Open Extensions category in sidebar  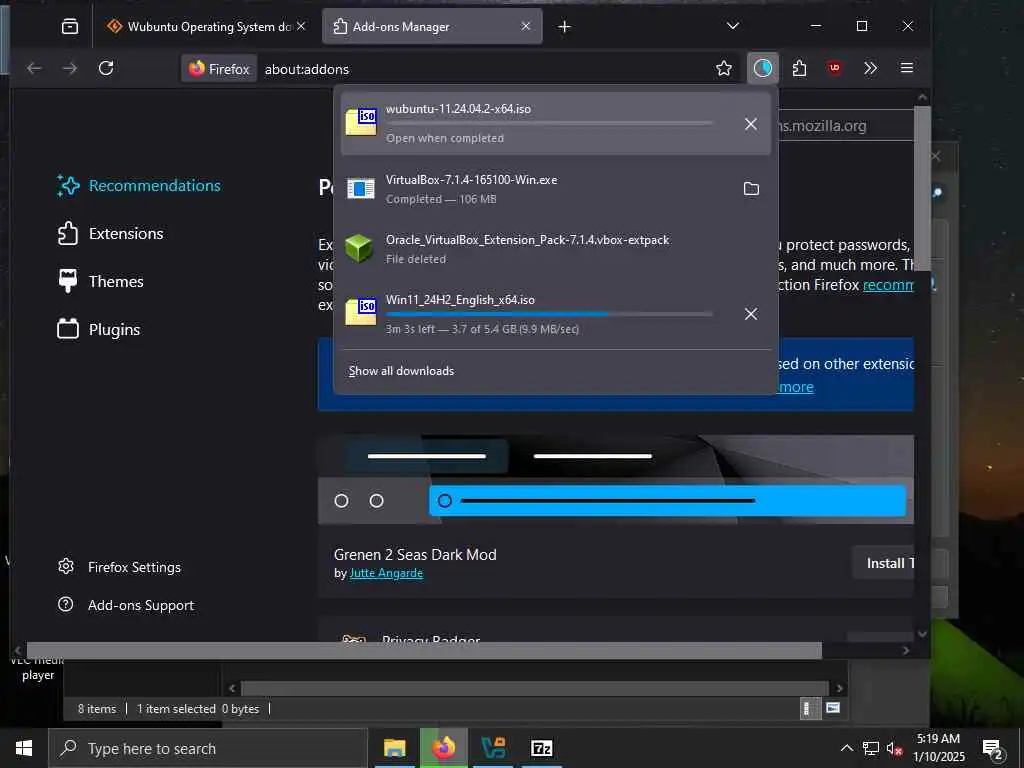[111, 234]
